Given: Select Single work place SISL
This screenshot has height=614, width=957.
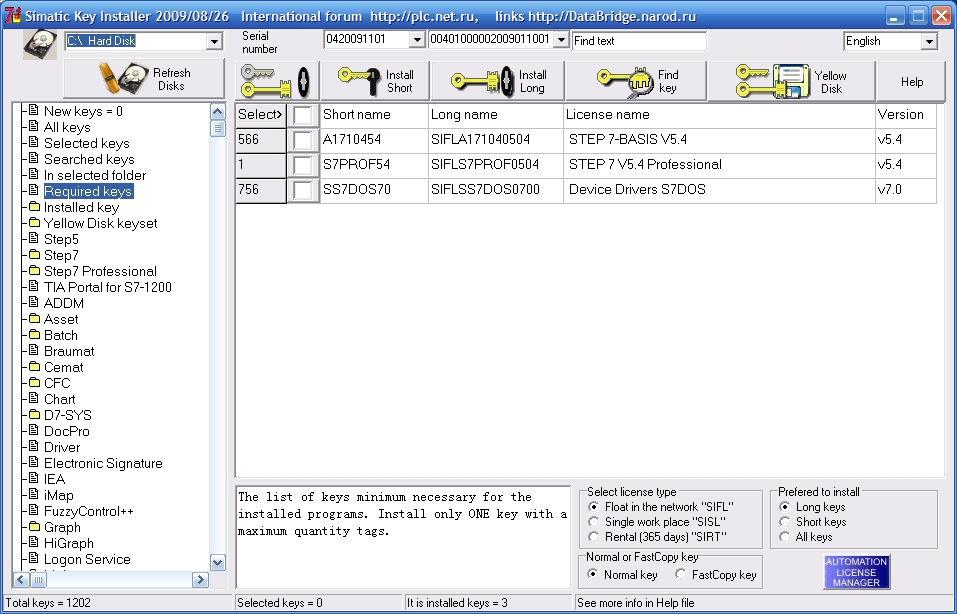Looking at the screenshot, I should click(593, 522).
